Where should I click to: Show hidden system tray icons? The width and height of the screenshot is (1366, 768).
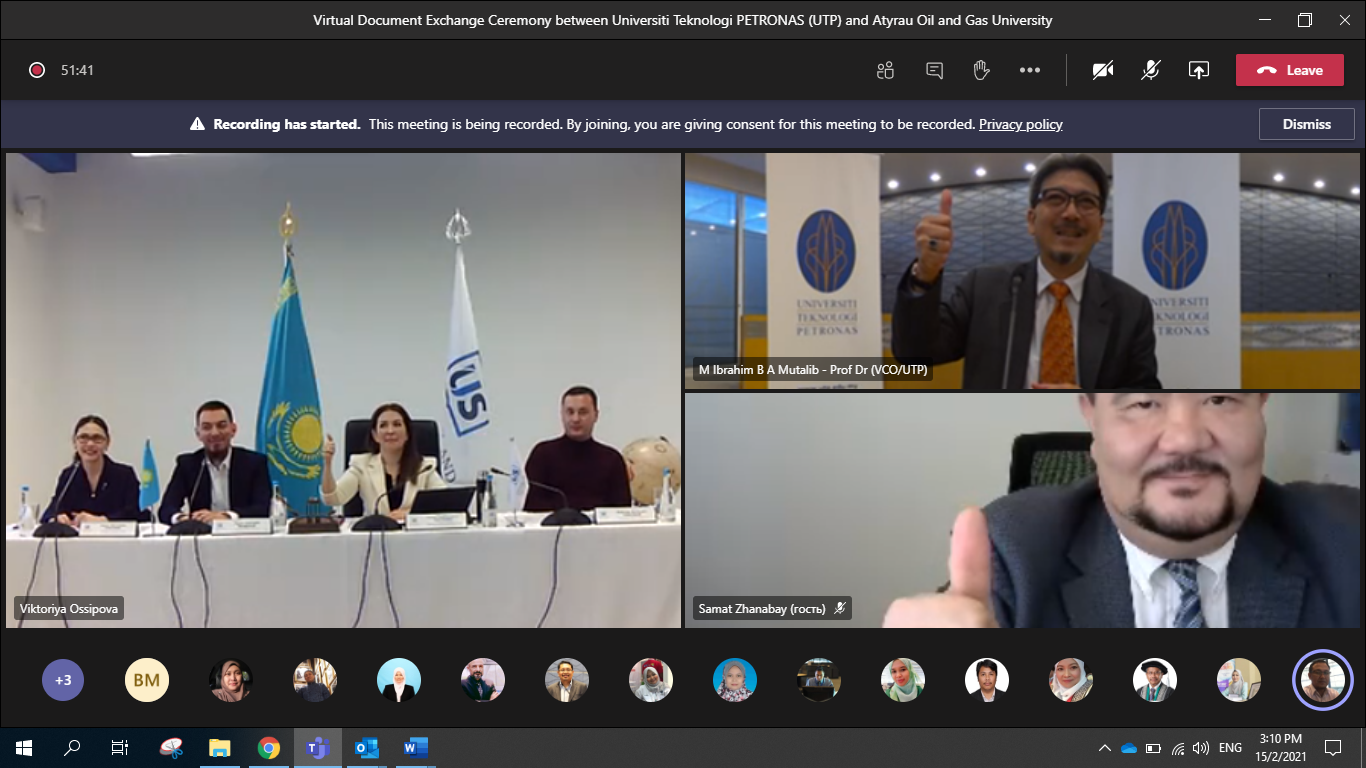tap(1105, 747)
